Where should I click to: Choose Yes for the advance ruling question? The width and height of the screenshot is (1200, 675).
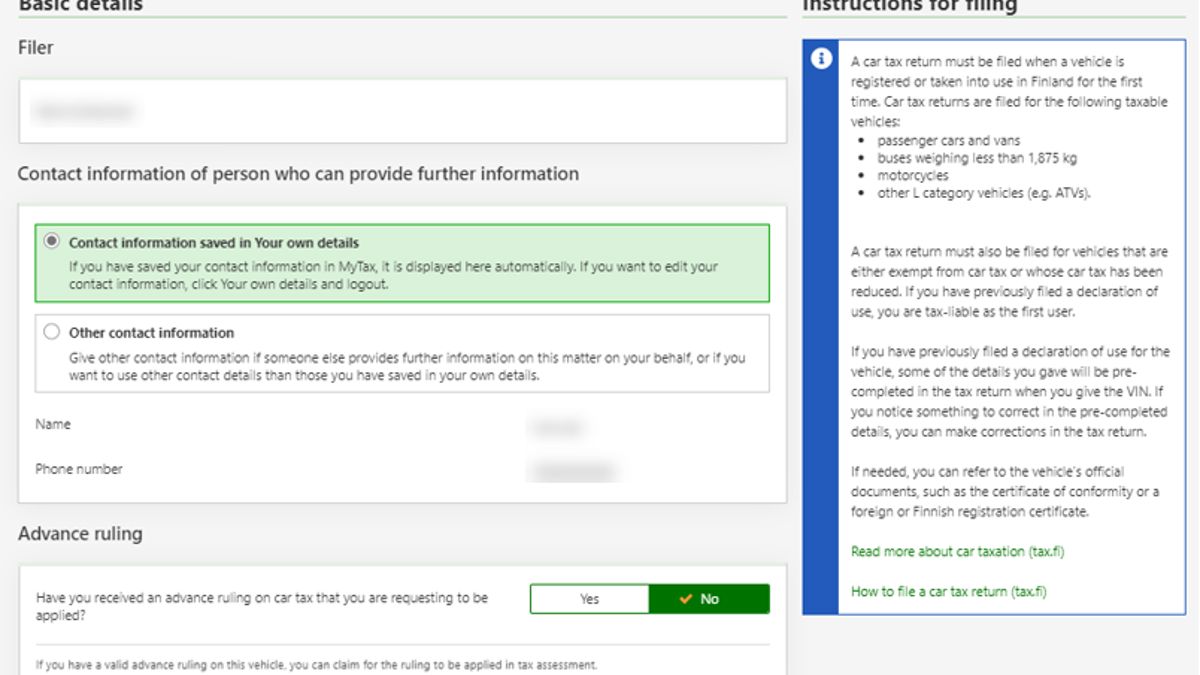589,599
